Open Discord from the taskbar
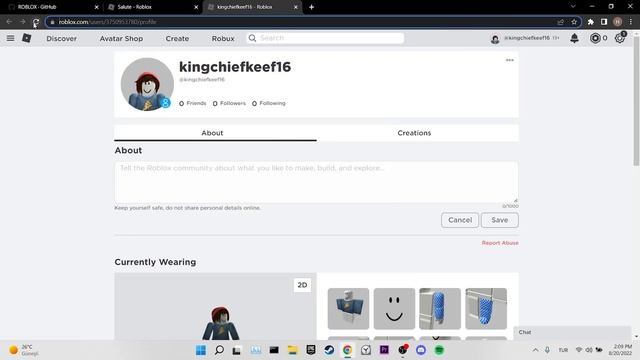 pos(421,350)
